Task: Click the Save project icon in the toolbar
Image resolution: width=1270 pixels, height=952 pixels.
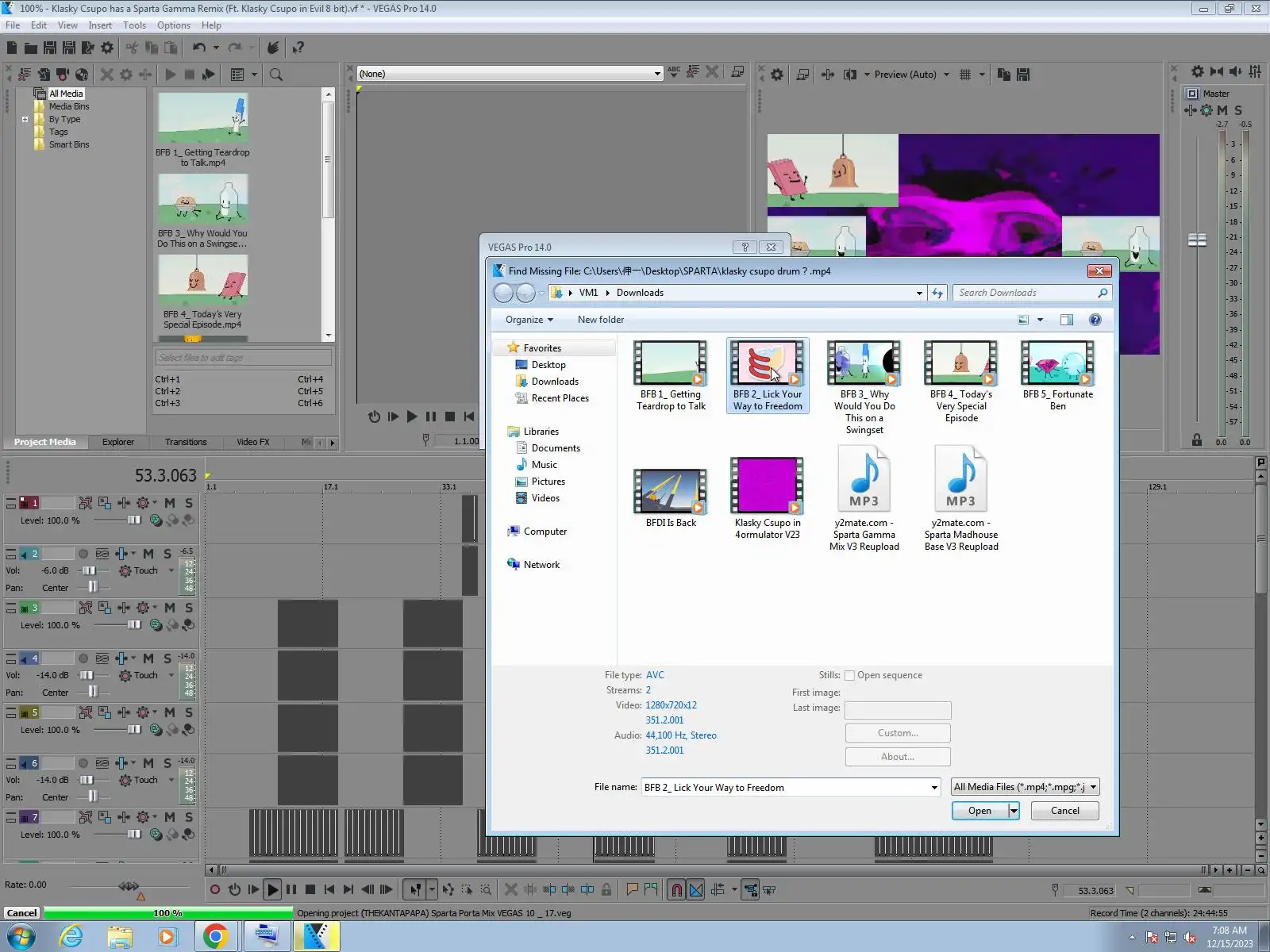Action: tap(49, 48)
